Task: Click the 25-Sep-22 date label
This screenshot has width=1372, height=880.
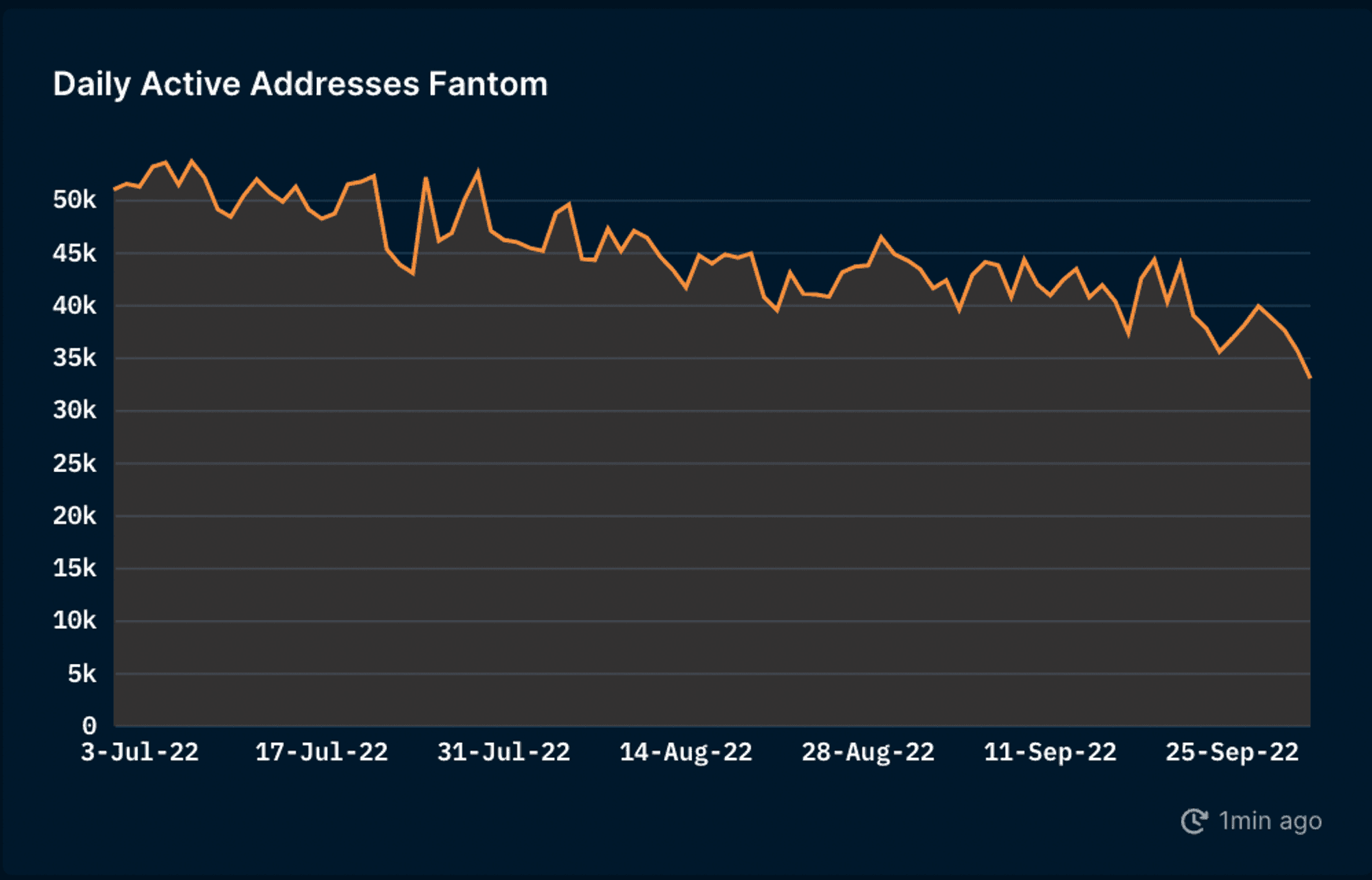Action: coord(1233,752)
